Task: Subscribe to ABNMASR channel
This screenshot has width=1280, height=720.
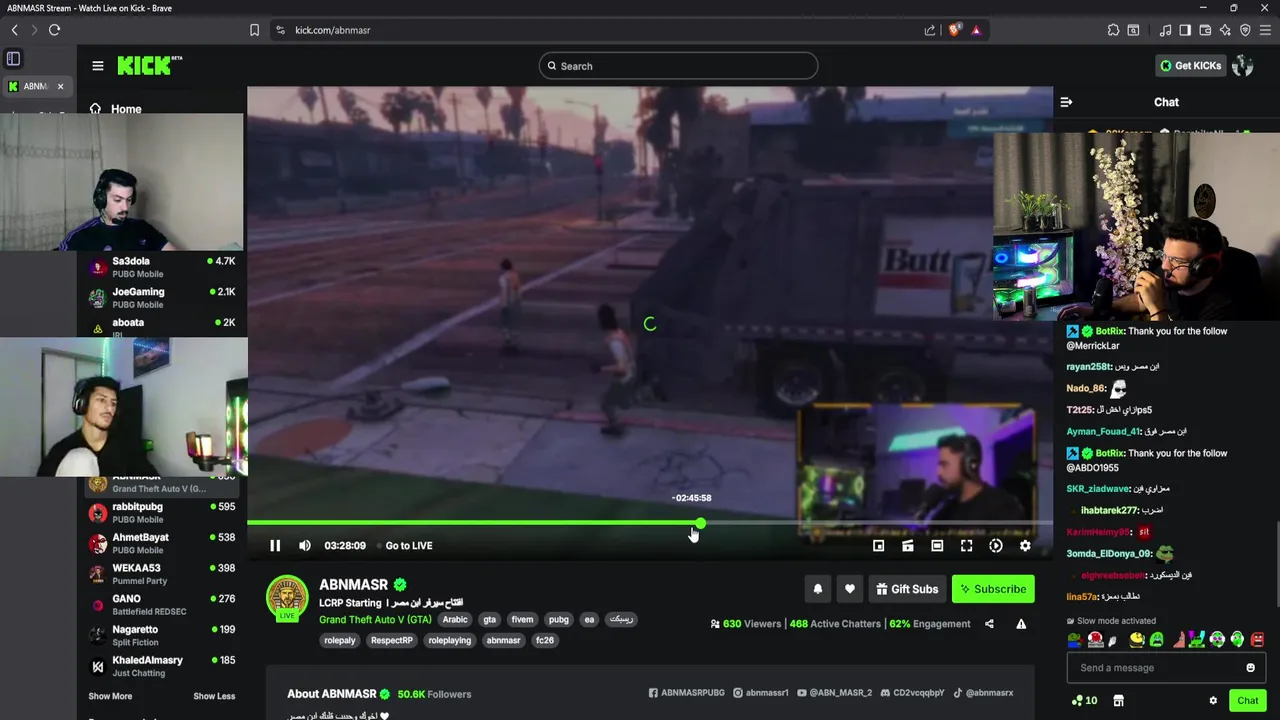Action: click(x=993, y=589)
